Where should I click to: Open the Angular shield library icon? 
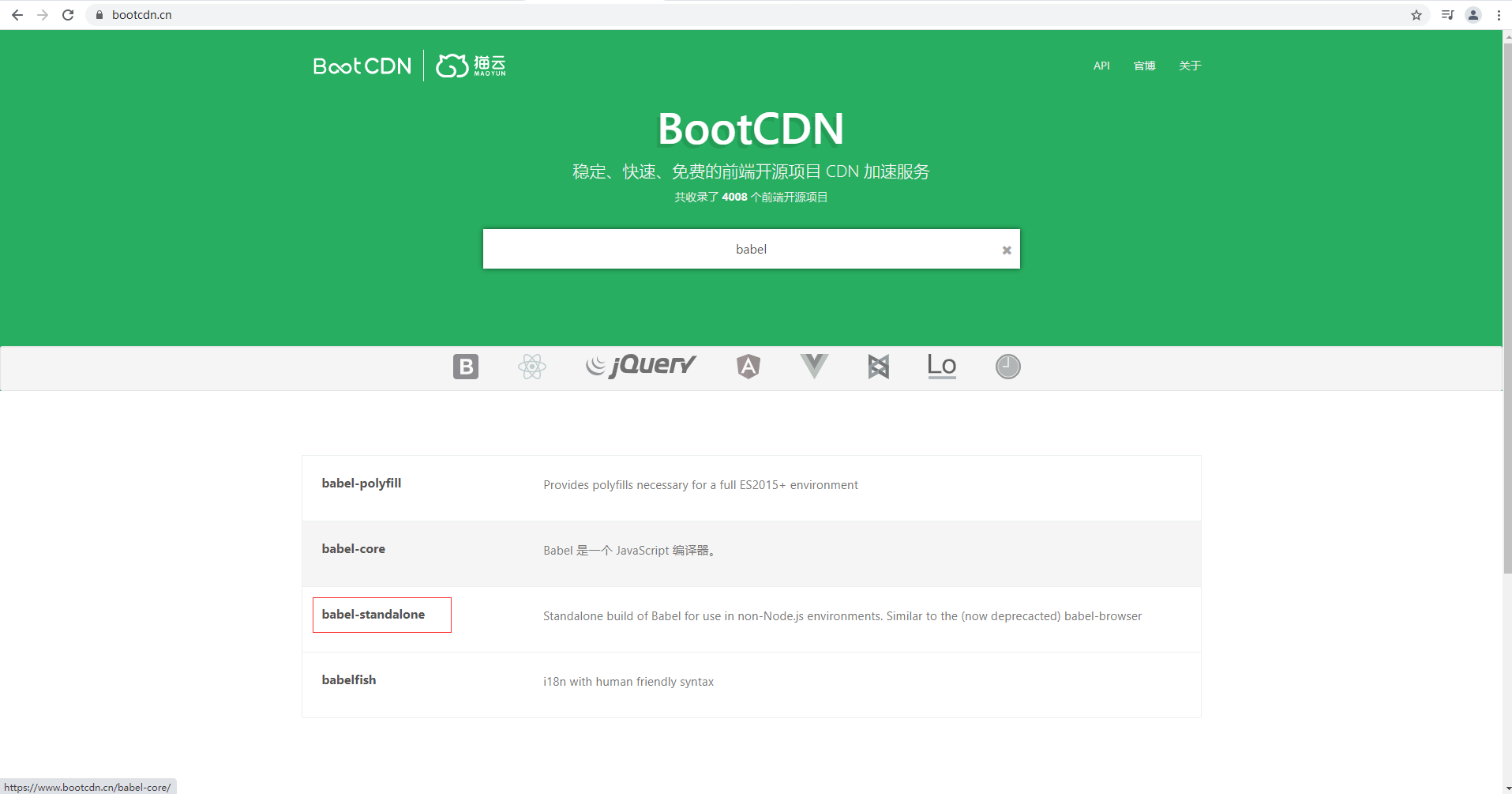click(748, 367)
